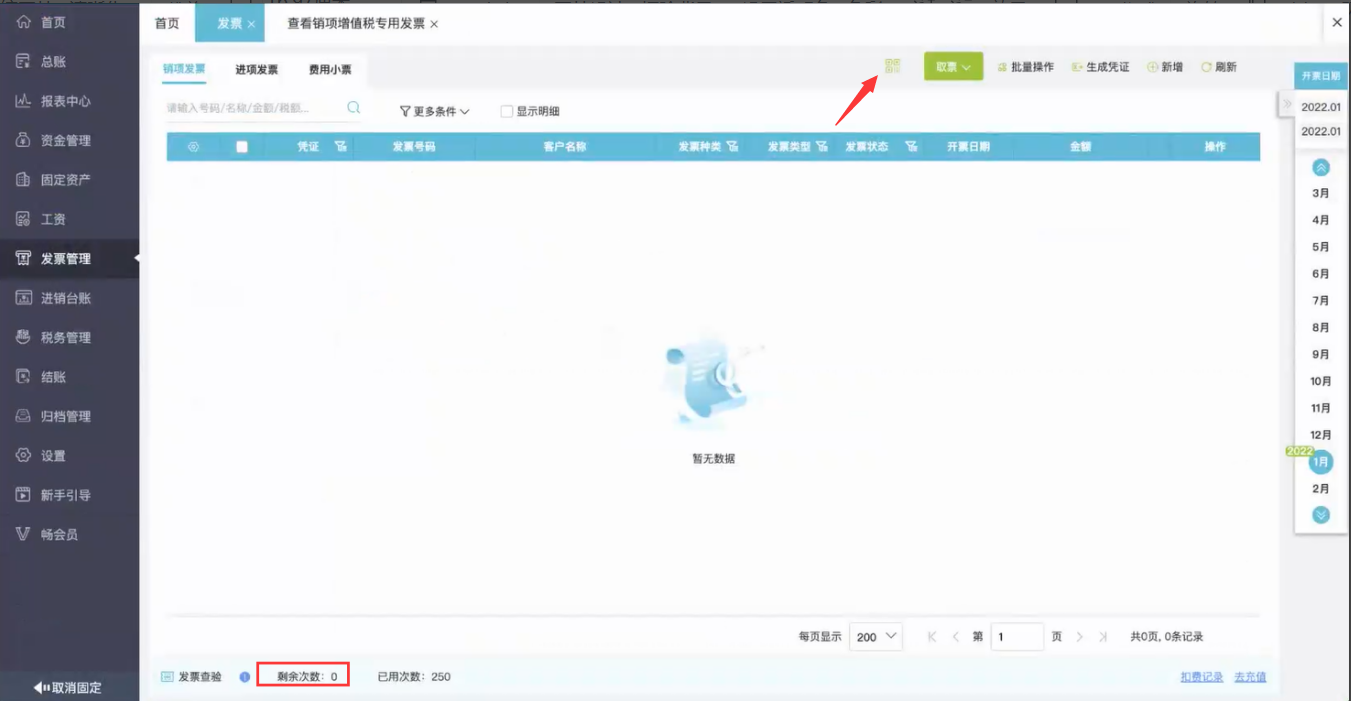
Task: Open 设置 in sidebar
Action: pos(69,456)
